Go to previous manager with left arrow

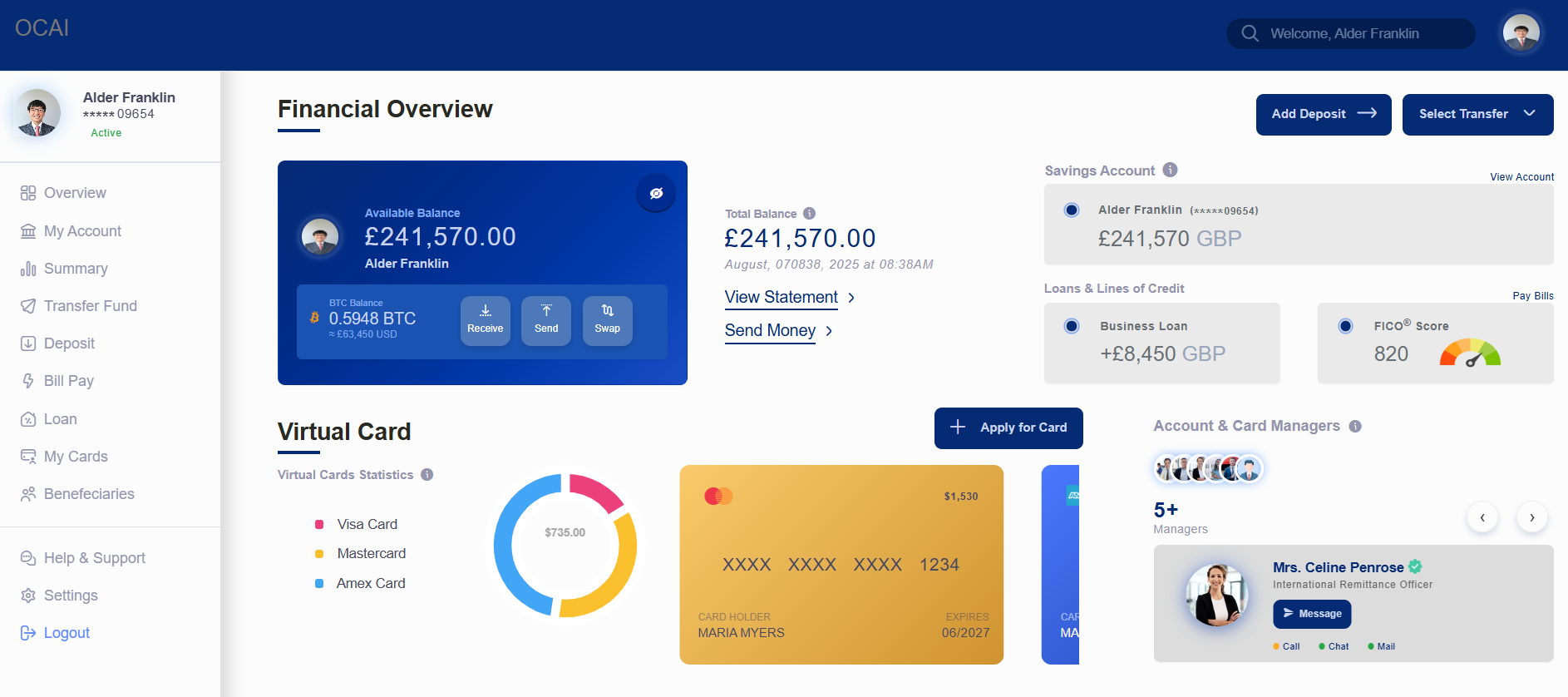pos(1482,517)
